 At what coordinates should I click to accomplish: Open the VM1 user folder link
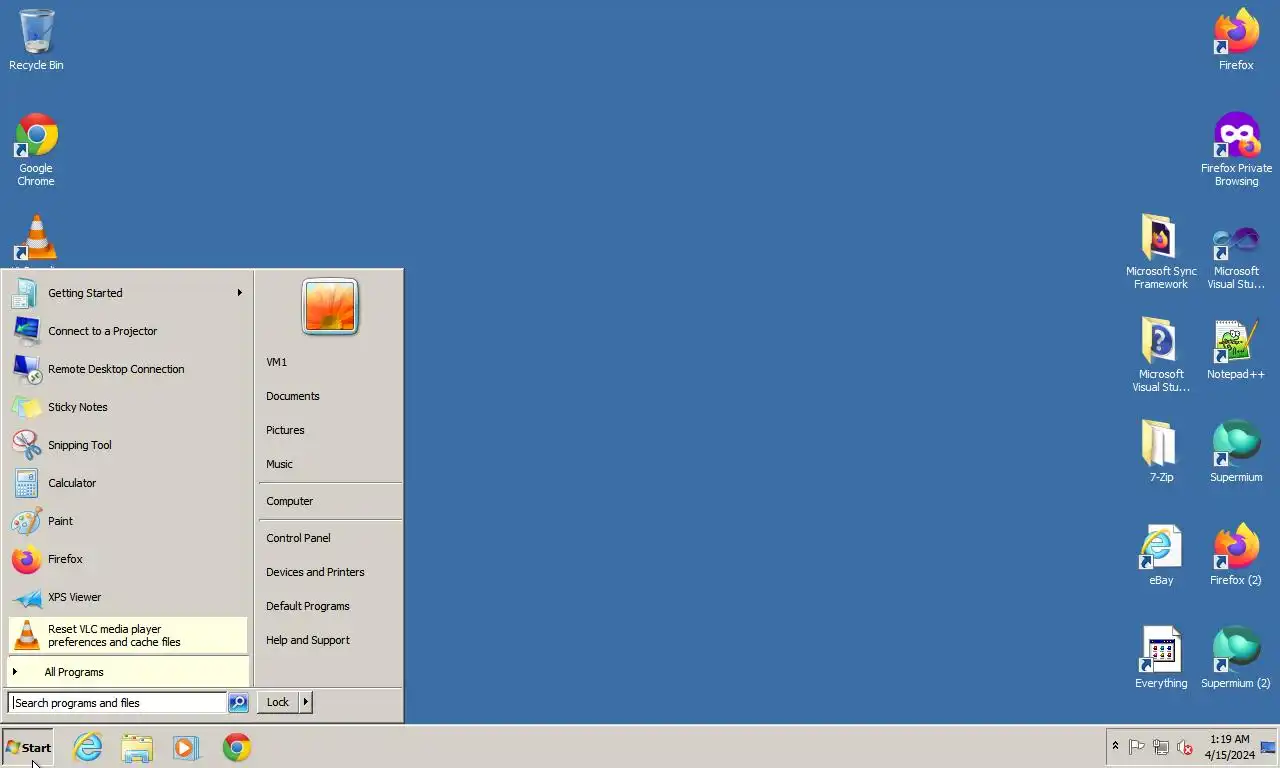(x=330, y=362)
